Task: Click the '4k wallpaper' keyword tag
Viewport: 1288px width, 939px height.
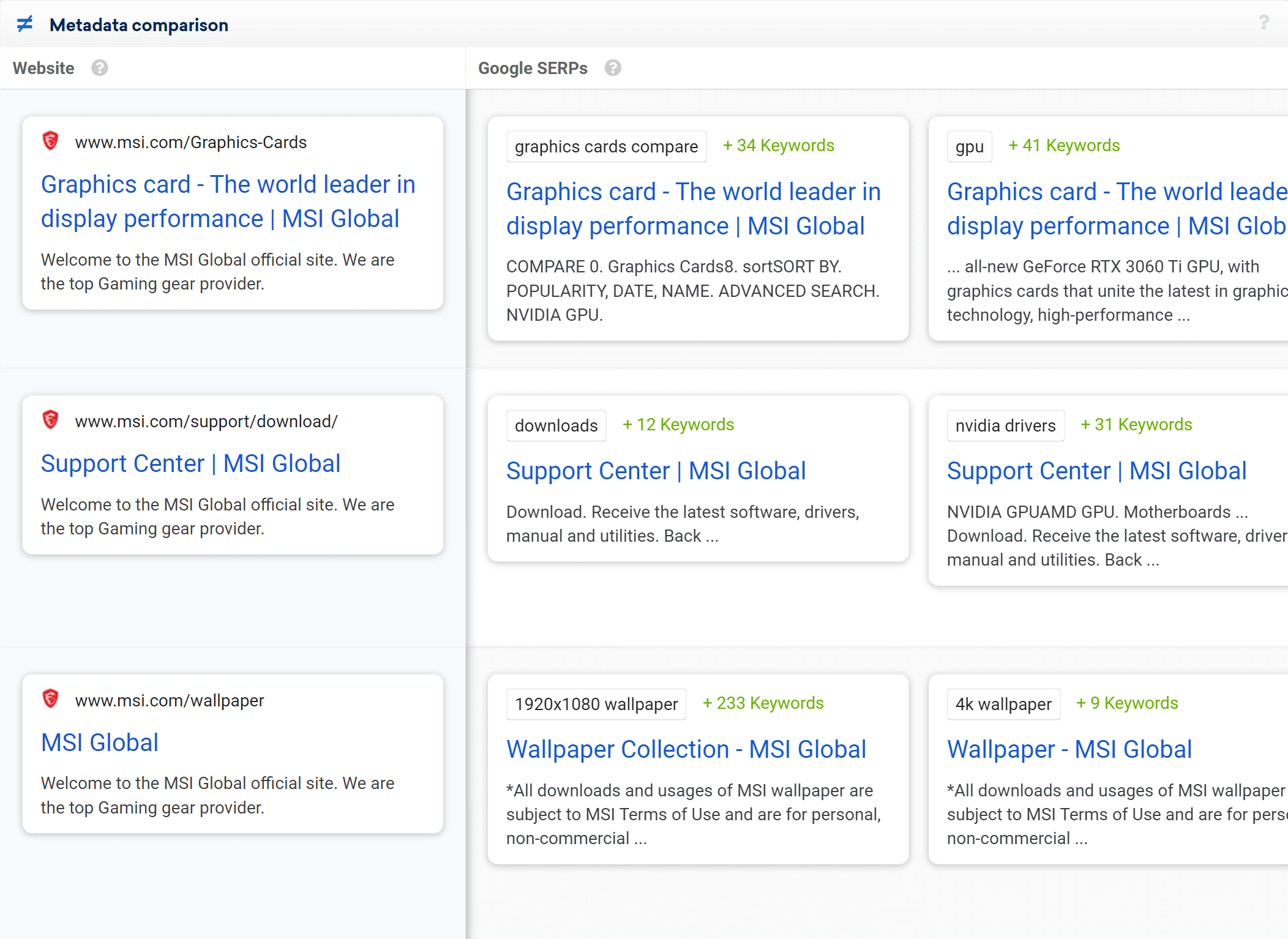Action: [1004, 704]
